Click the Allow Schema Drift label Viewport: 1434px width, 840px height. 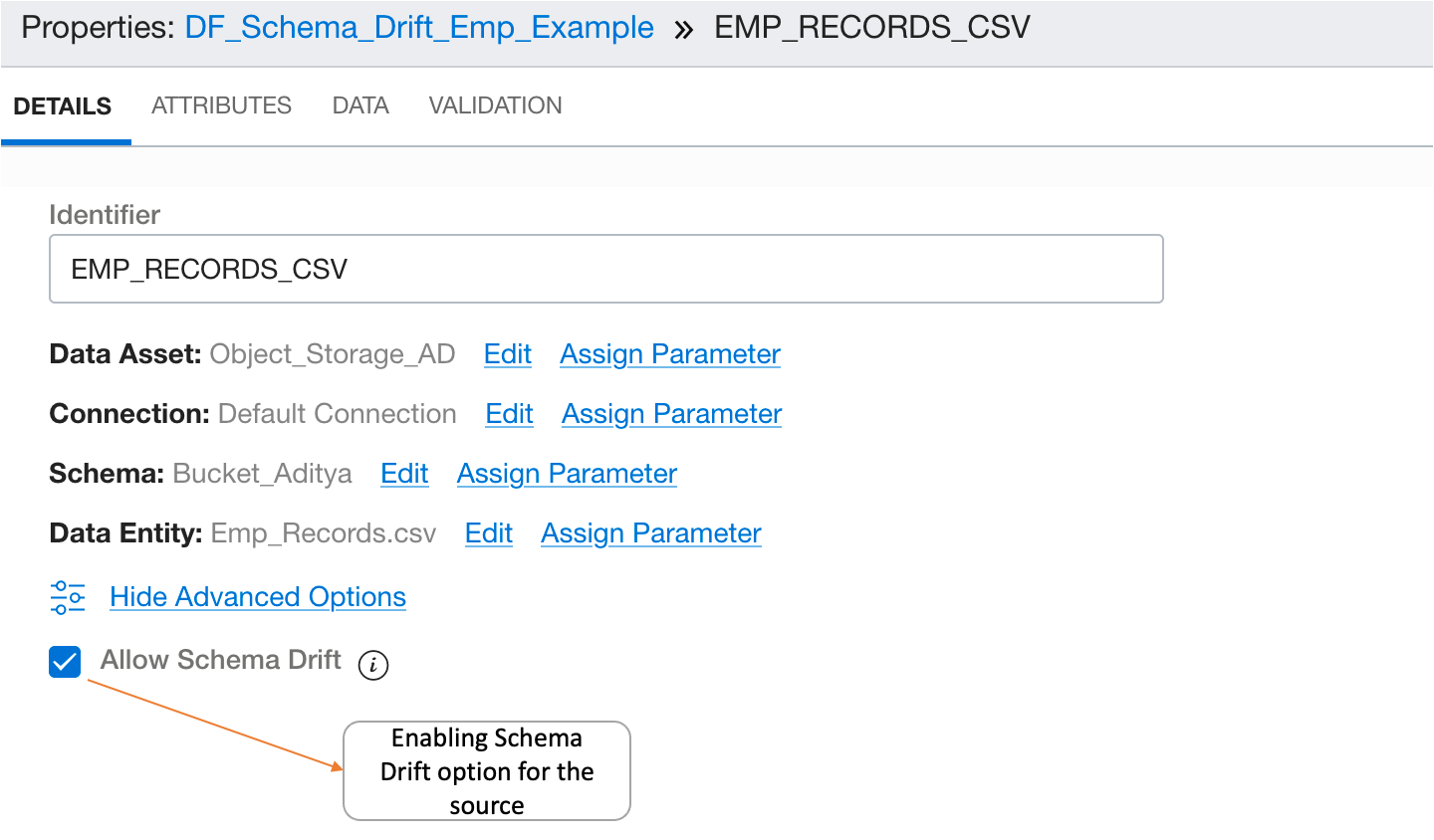[x=220, y=660]
